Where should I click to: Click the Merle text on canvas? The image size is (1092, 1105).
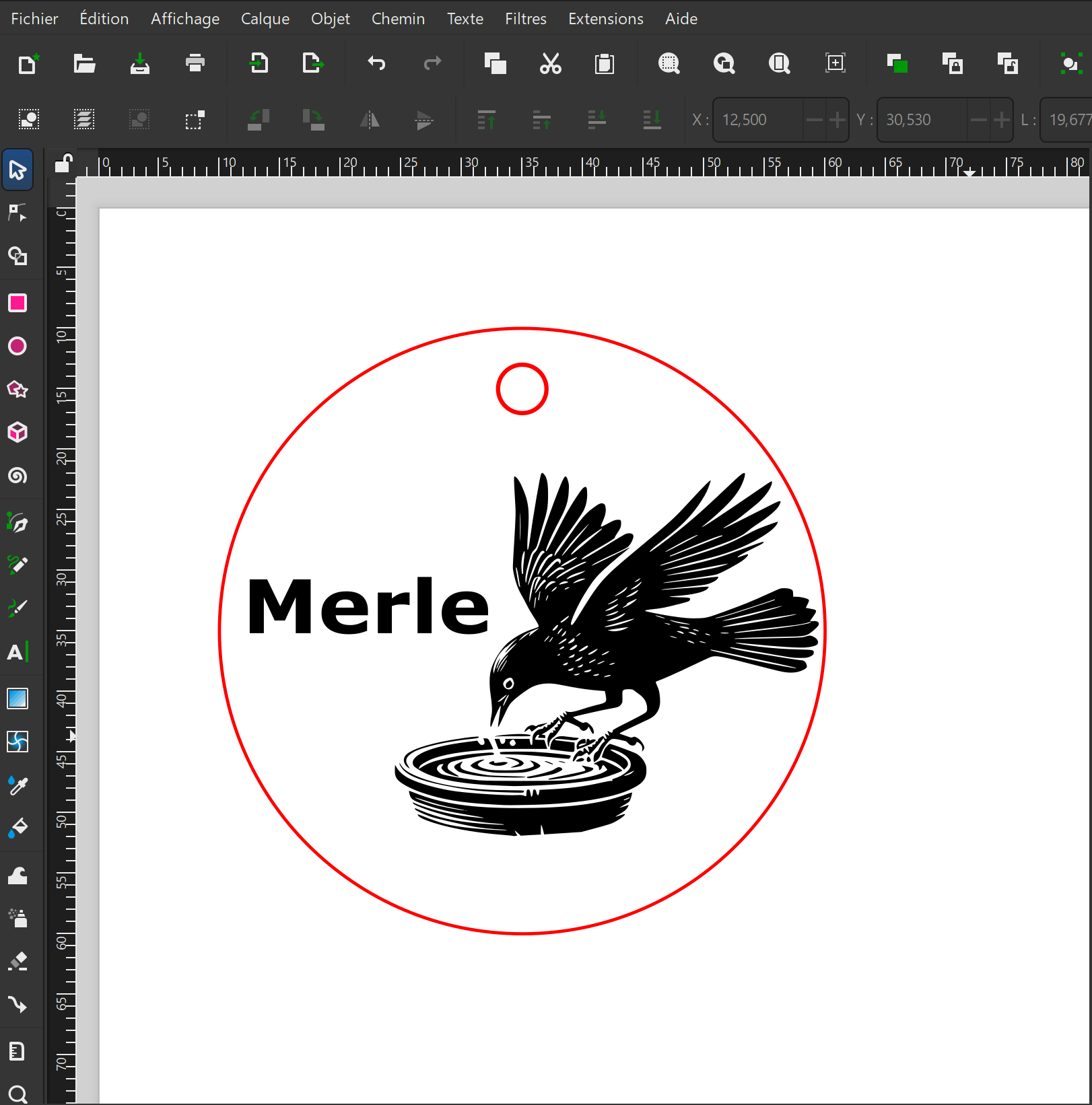pyautogui.click(x=368, y=607)
